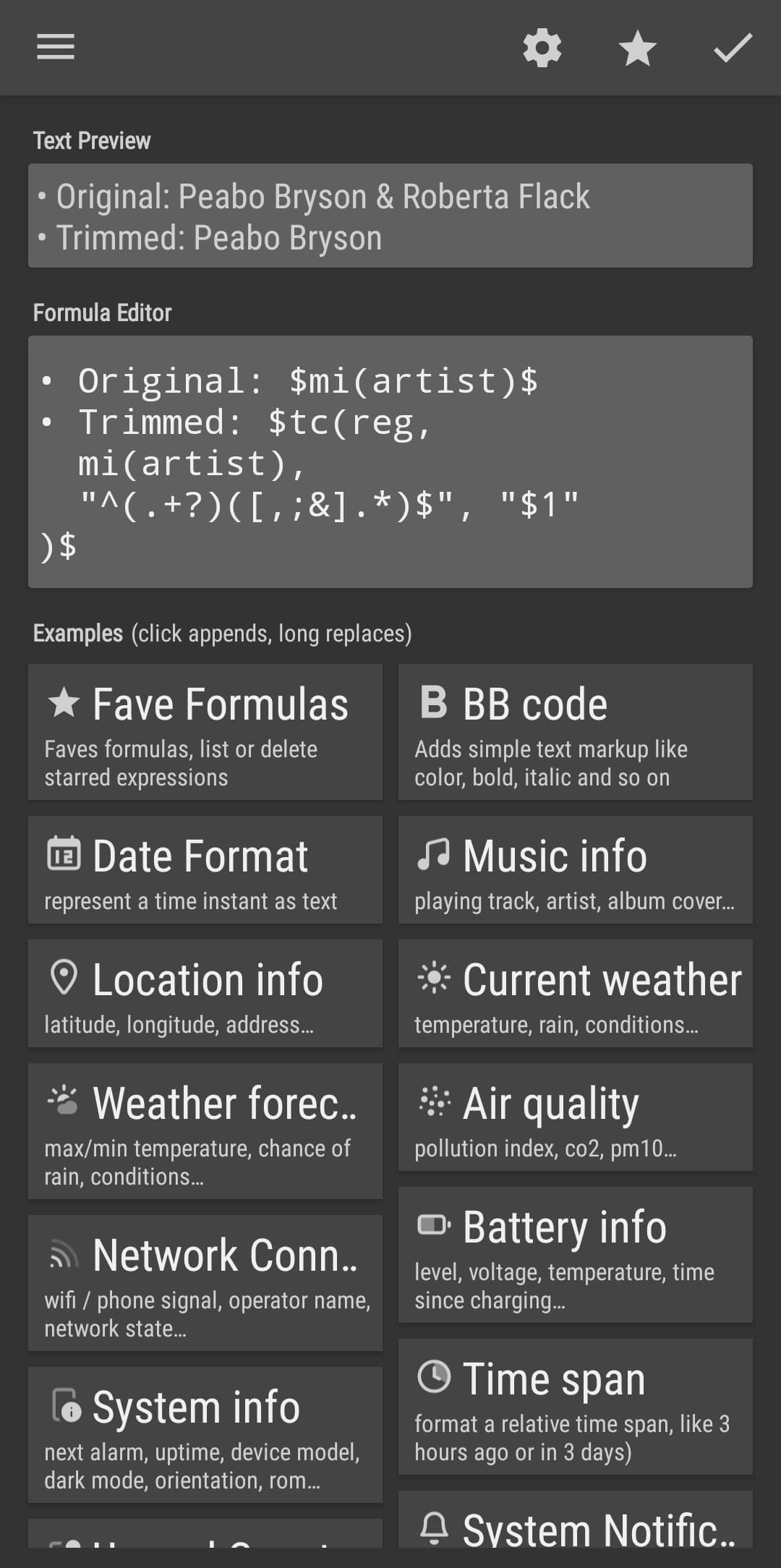The image size is (781, 1568).
Task: Open Weather forecast examples
Action: pyautogui.click(x=205, y=1131)
